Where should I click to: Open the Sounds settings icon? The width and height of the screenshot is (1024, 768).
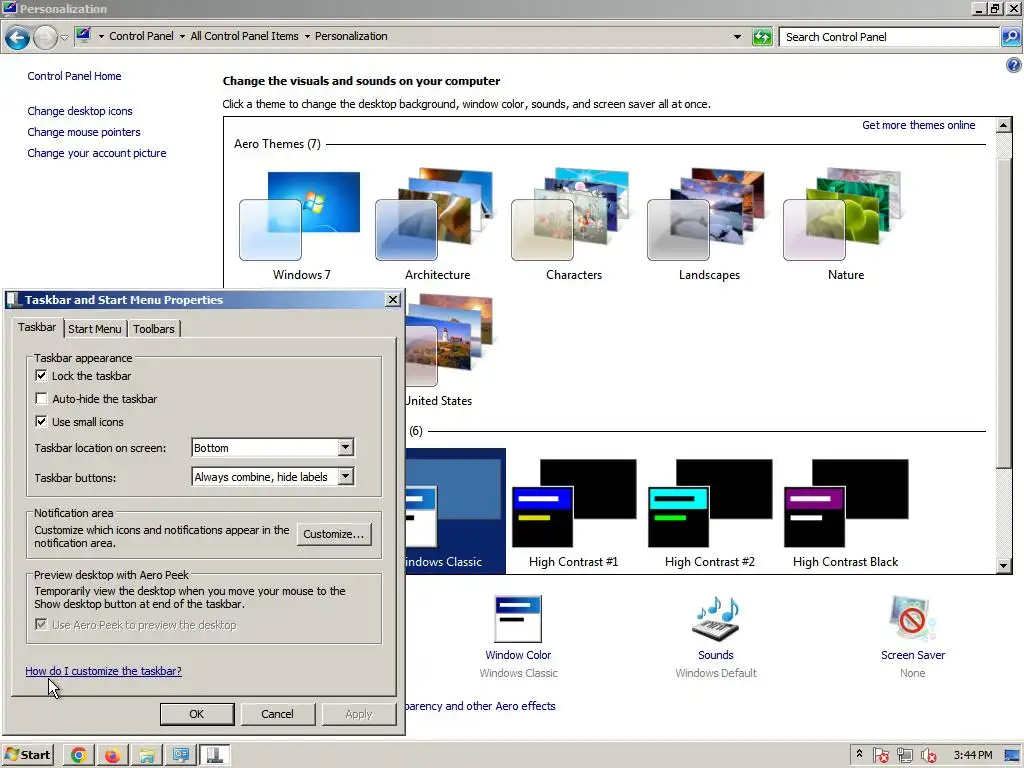point(716,619)
